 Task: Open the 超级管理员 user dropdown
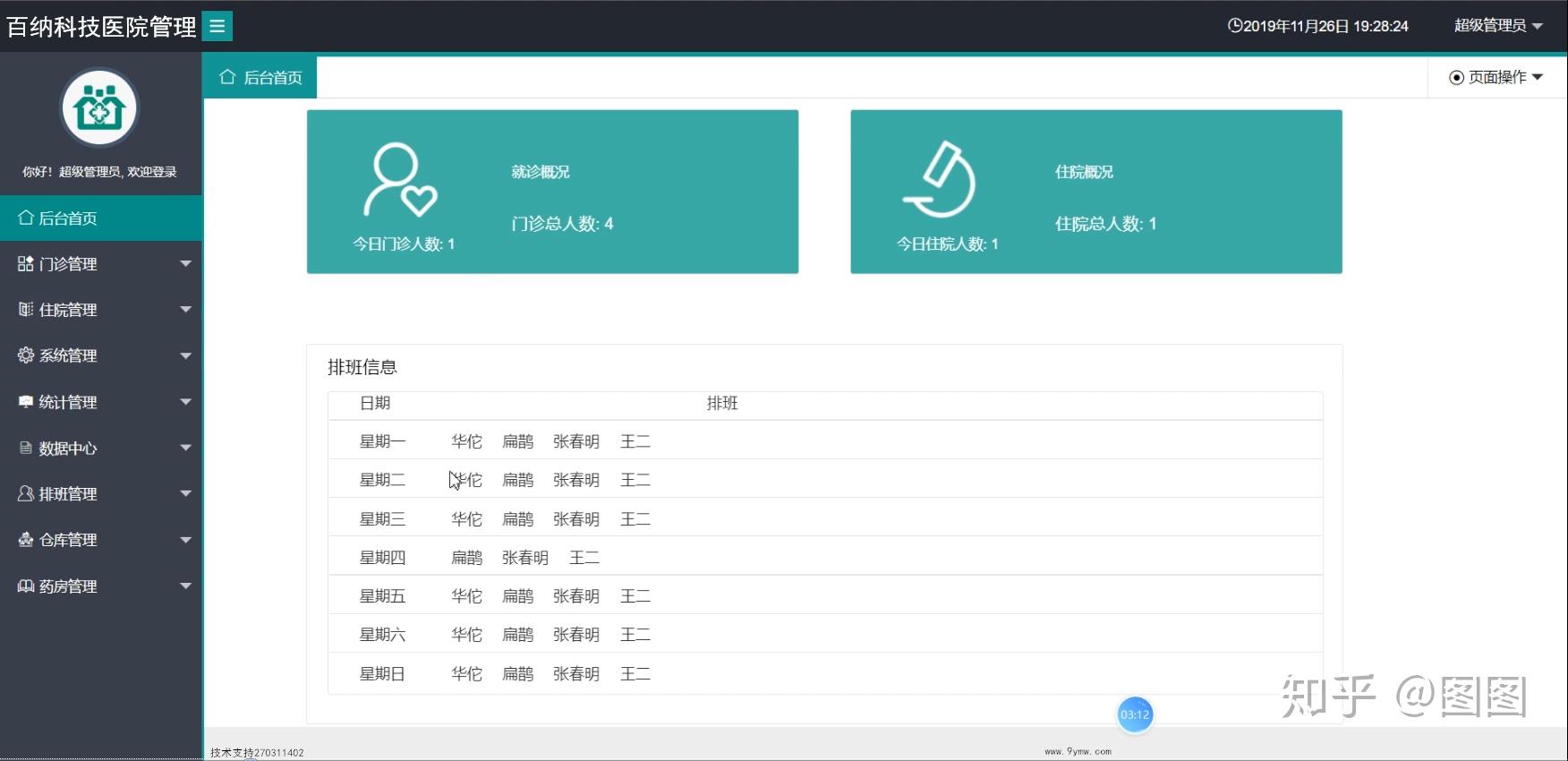pos(1498,26)
